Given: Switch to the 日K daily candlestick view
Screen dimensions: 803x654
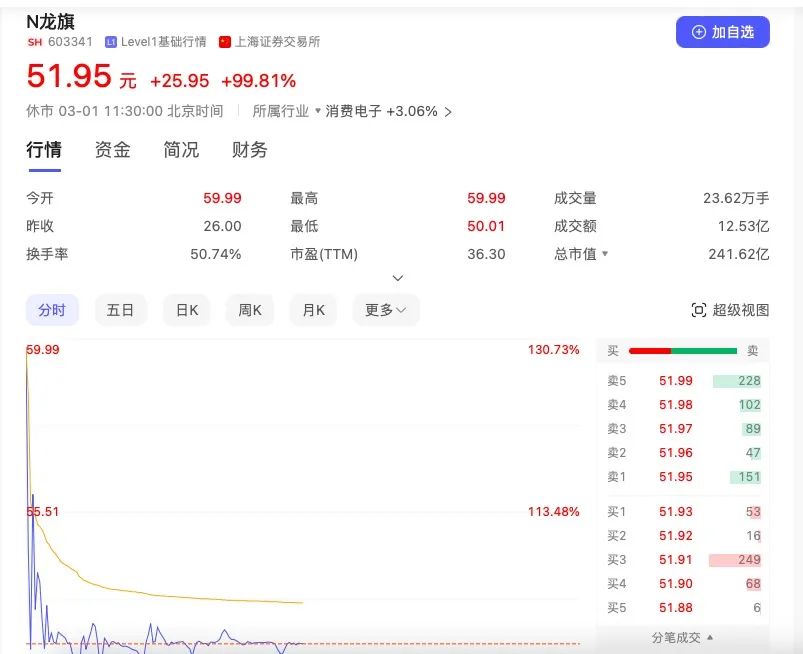Looking at the screenshot, I should (185, 310).
